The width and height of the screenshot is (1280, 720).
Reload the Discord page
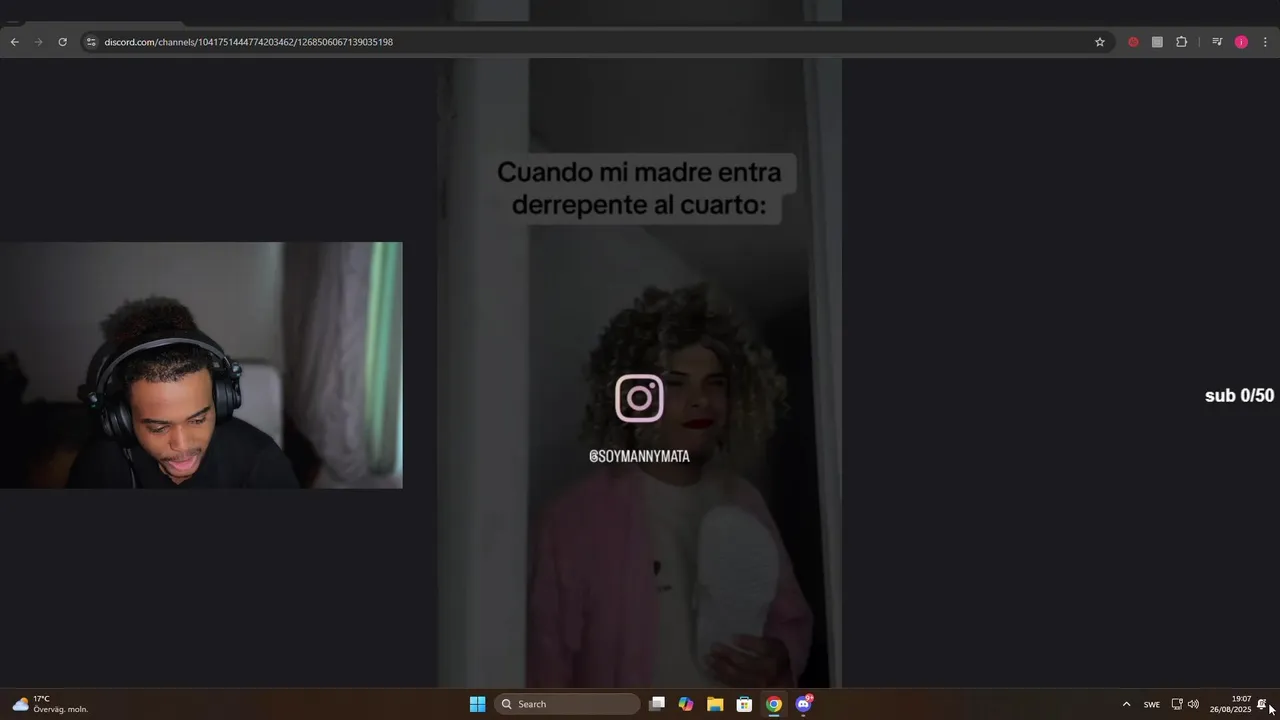tap(62, 42)
